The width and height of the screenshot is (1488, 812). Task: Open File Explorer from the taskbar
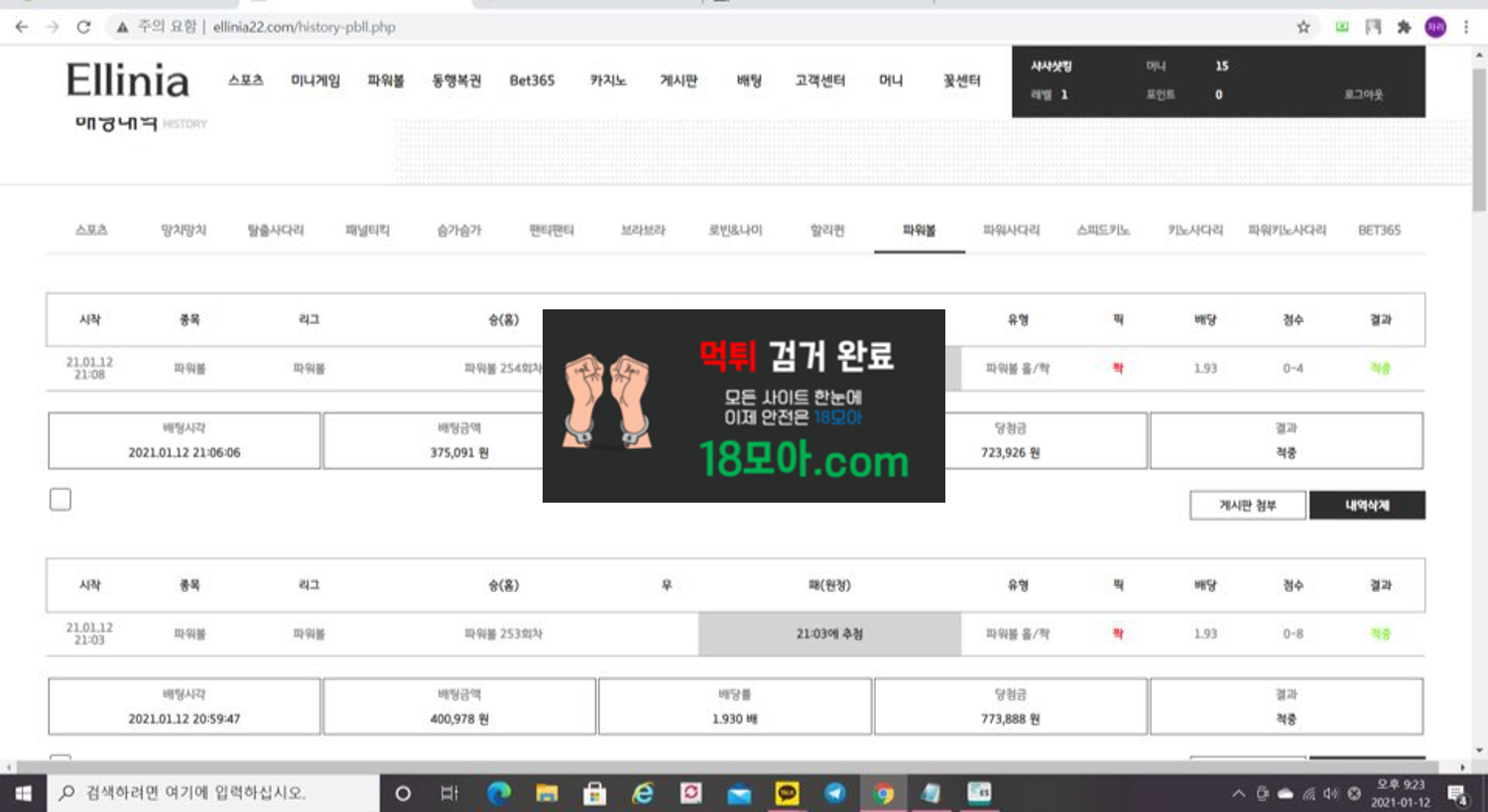point(547,793)
